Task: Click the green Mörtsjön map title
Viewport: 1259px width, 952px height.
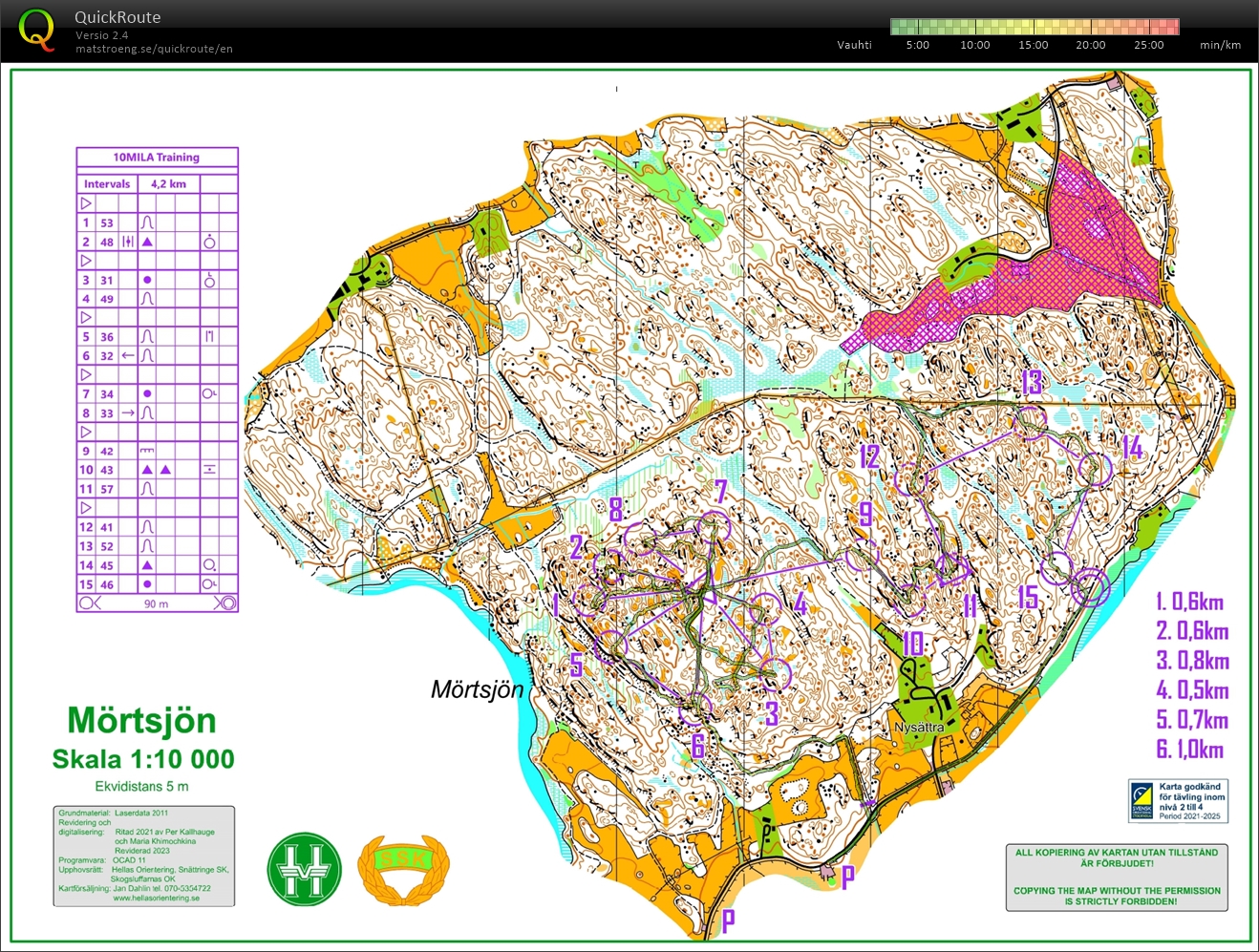Action: [x=142, y=721]
